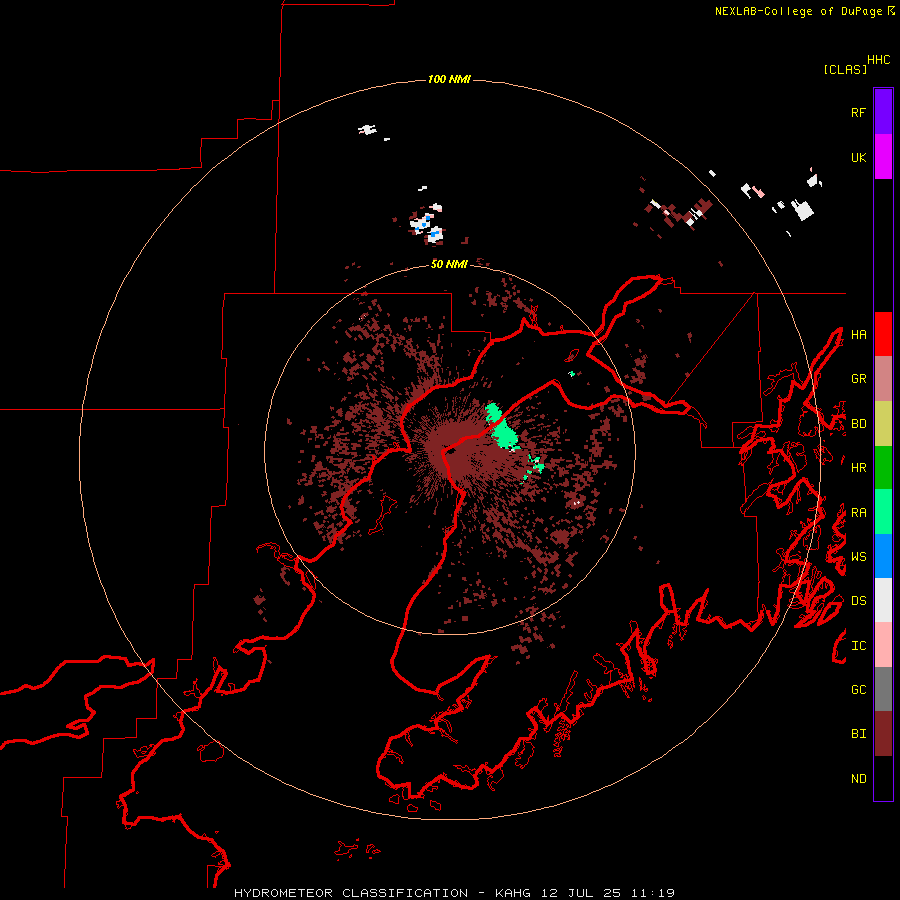
Task: Click the RA legend label
Action: tap(858, 513)
